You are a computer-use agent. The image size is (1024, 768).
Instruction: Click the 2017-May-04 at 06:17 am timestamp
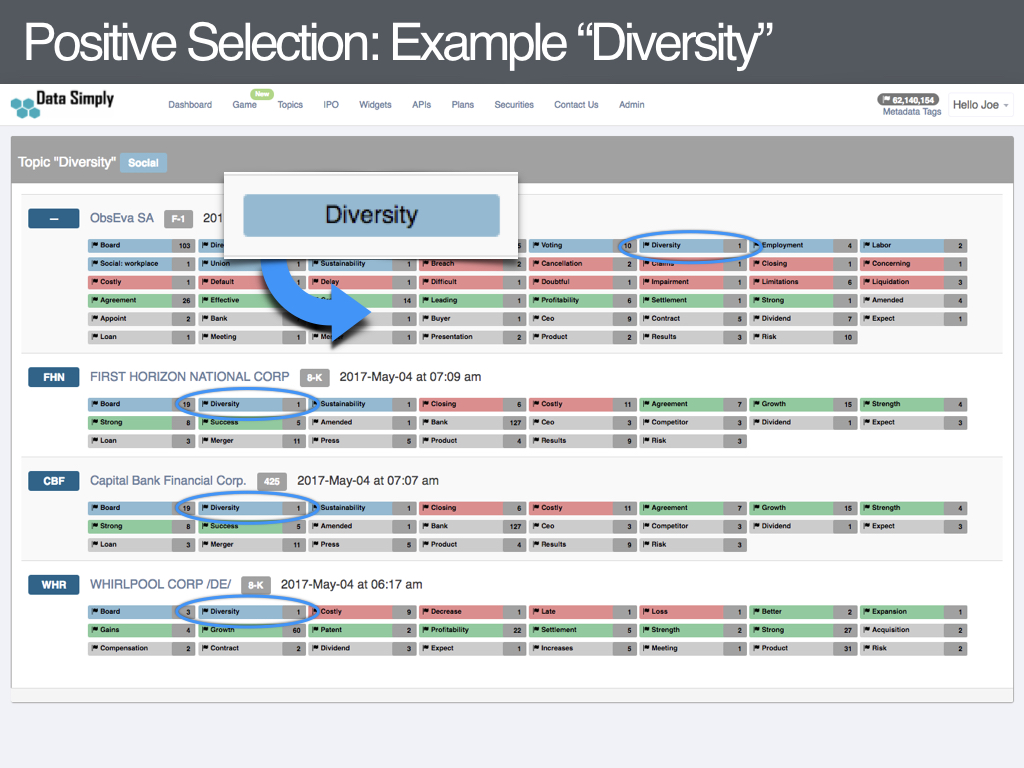[x=351, y=584]
